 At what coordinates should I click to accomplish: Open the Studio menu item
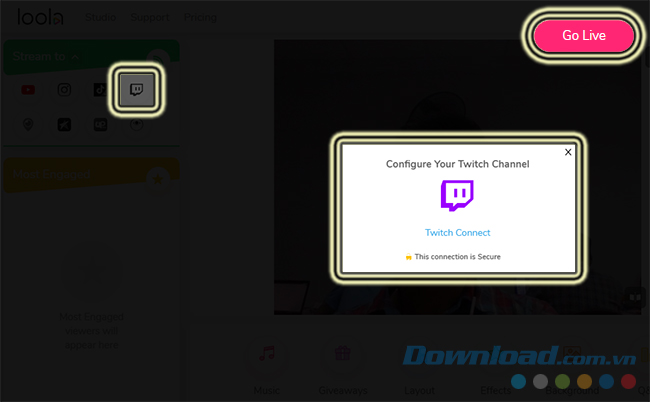tap(100, 17)
